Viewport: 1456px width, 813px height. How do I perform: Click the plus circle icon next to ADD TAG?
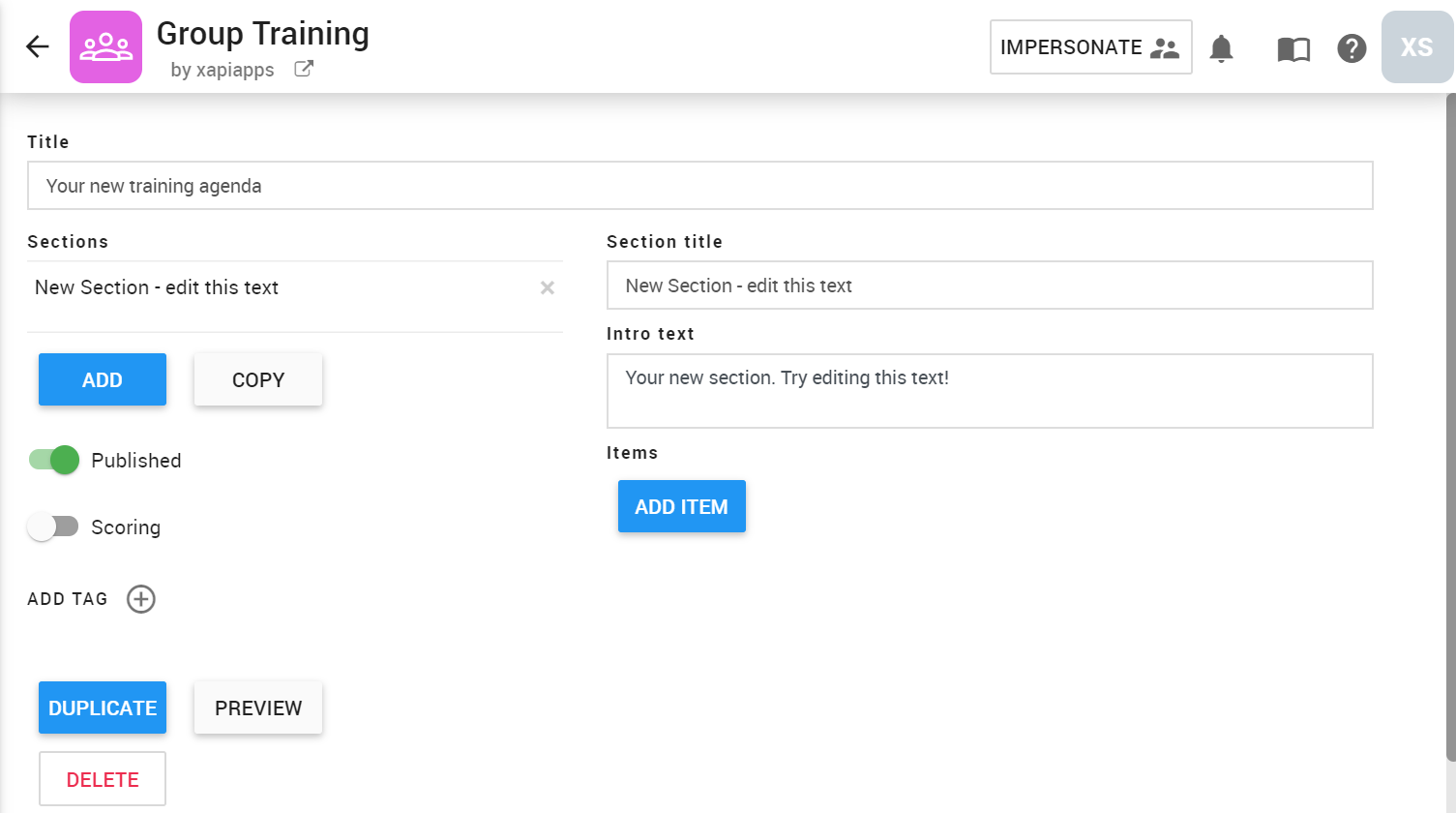pyautogui.click(x=141, y=599)
